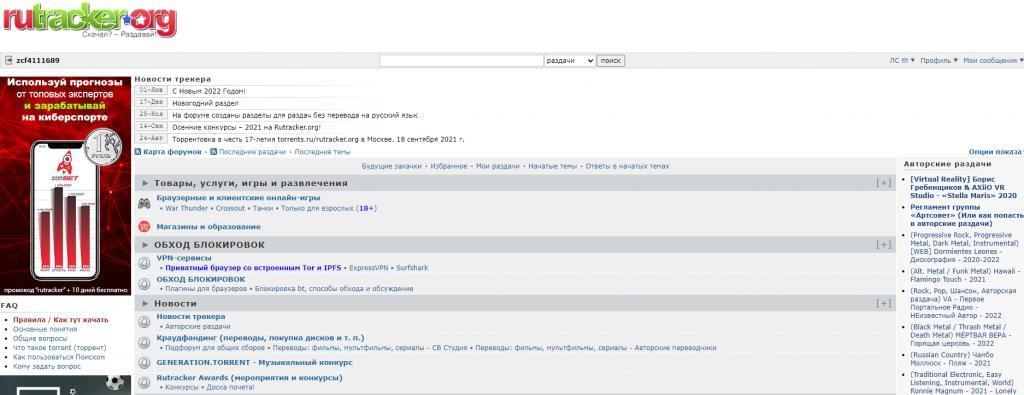Viewport: 1024px width, 395px height.
Task: Open the ЛС messages dropdown
Action: [x=902, y=61]
